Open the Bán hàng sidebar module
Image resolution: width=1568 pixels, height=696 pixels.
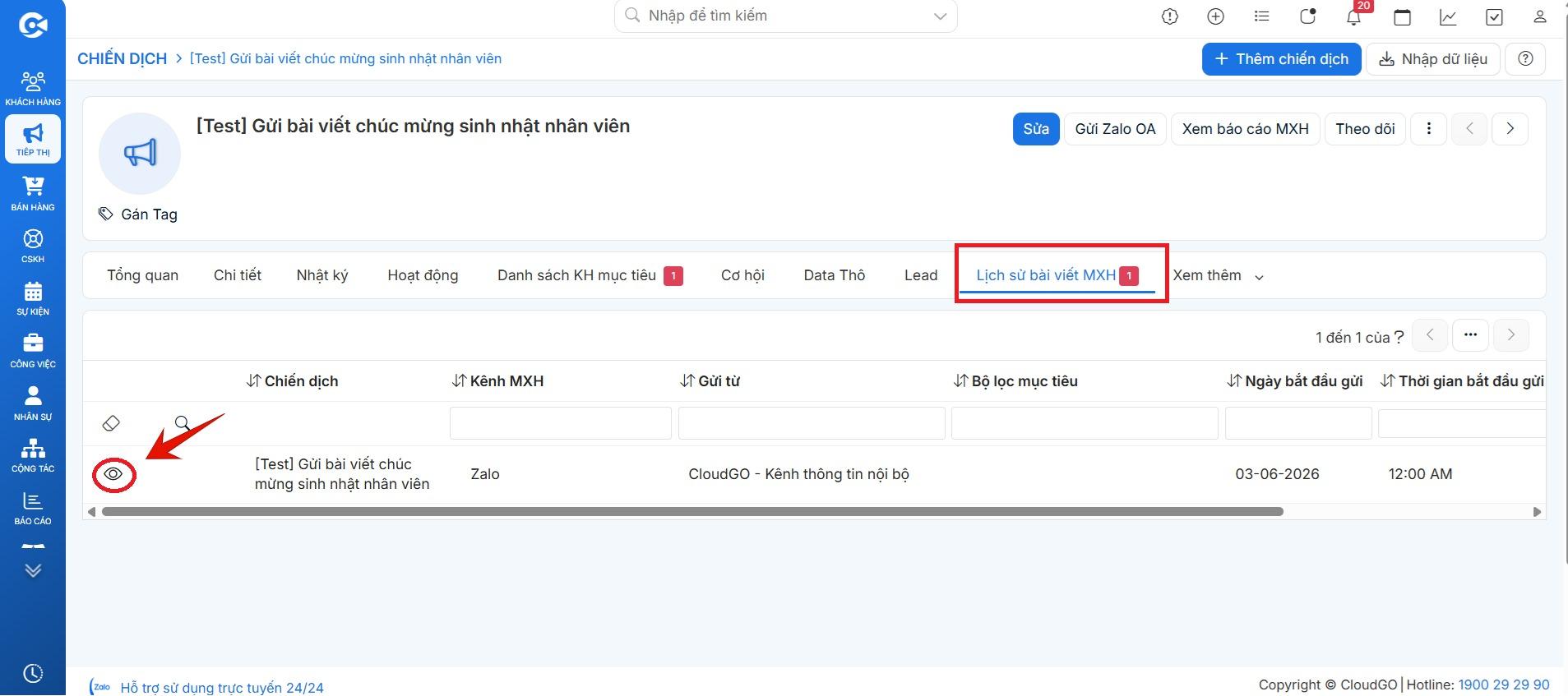(x=33, y=194)
